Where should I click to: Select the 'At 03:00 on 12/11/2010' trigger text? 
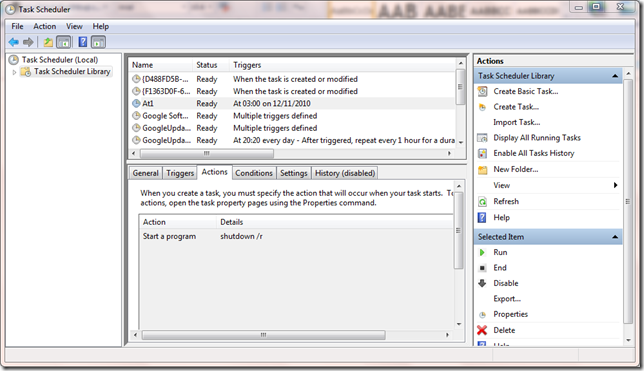(272, 104)
